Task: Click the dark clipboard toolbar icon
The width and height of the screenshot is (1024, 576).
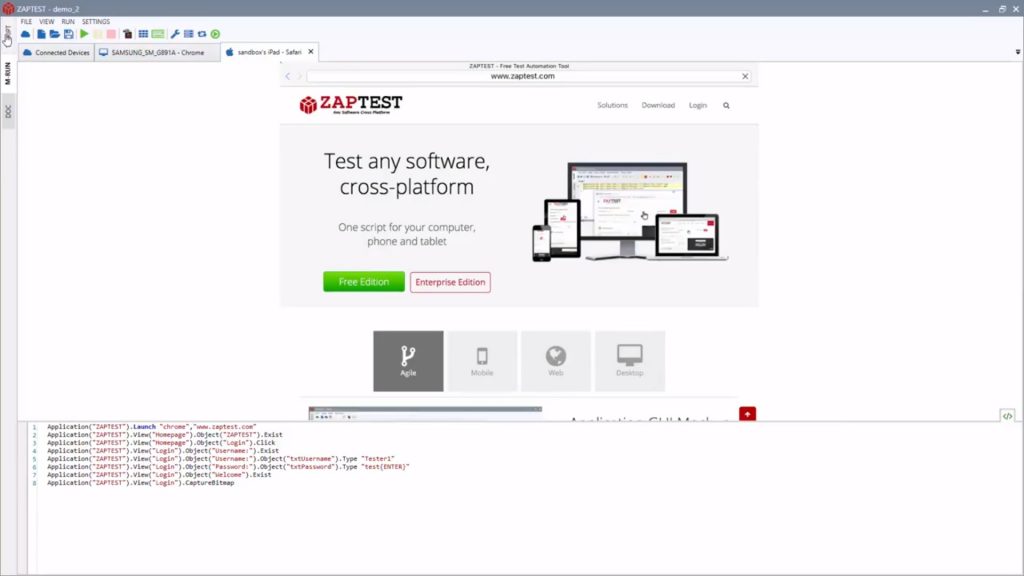Action: 127,34
